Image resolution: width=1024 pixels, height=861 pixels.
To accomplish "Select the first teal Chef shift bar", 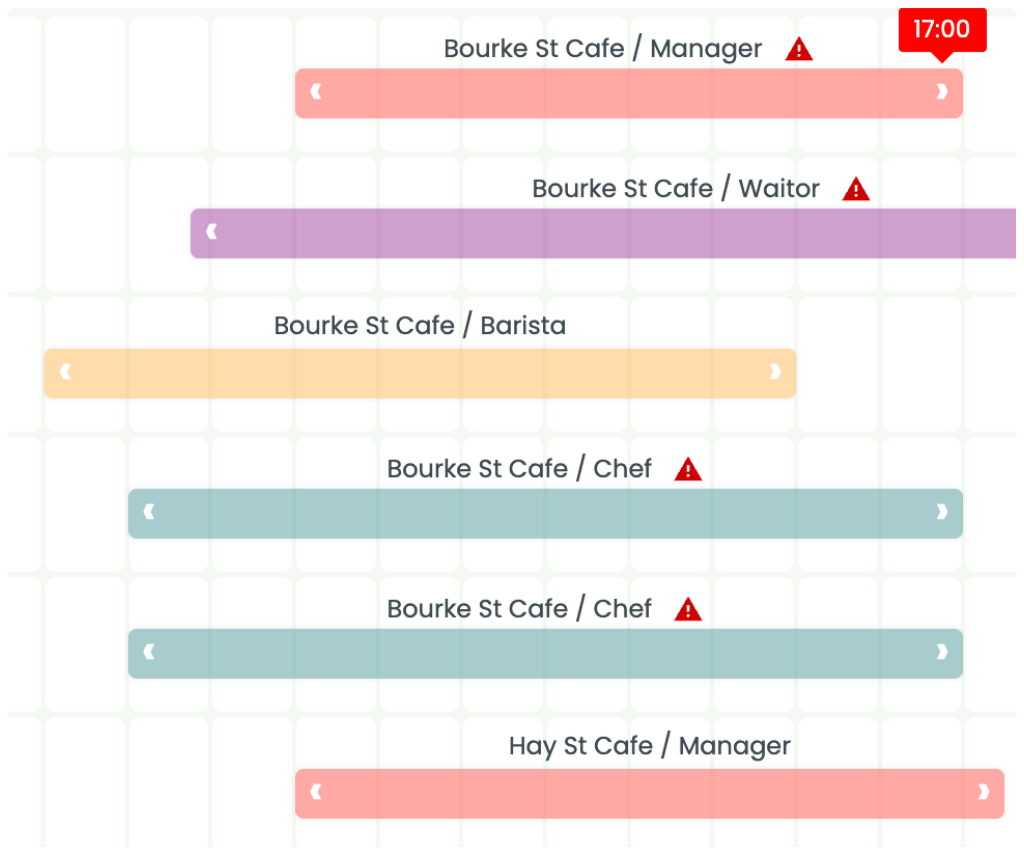I will click(545, 513).
